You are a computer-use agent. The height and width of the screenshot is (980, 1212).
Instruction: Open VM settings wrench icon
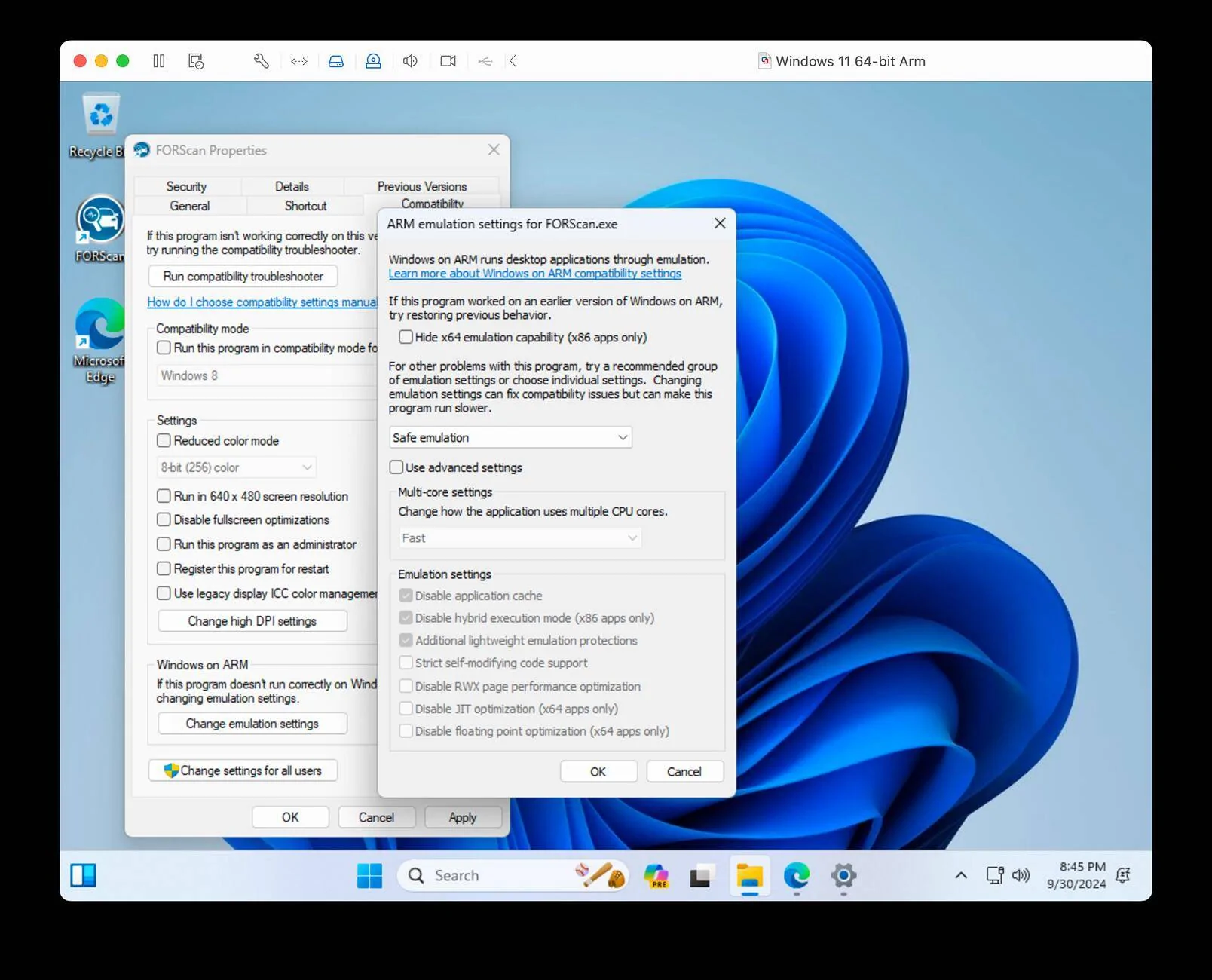click(x=262, y=61)
